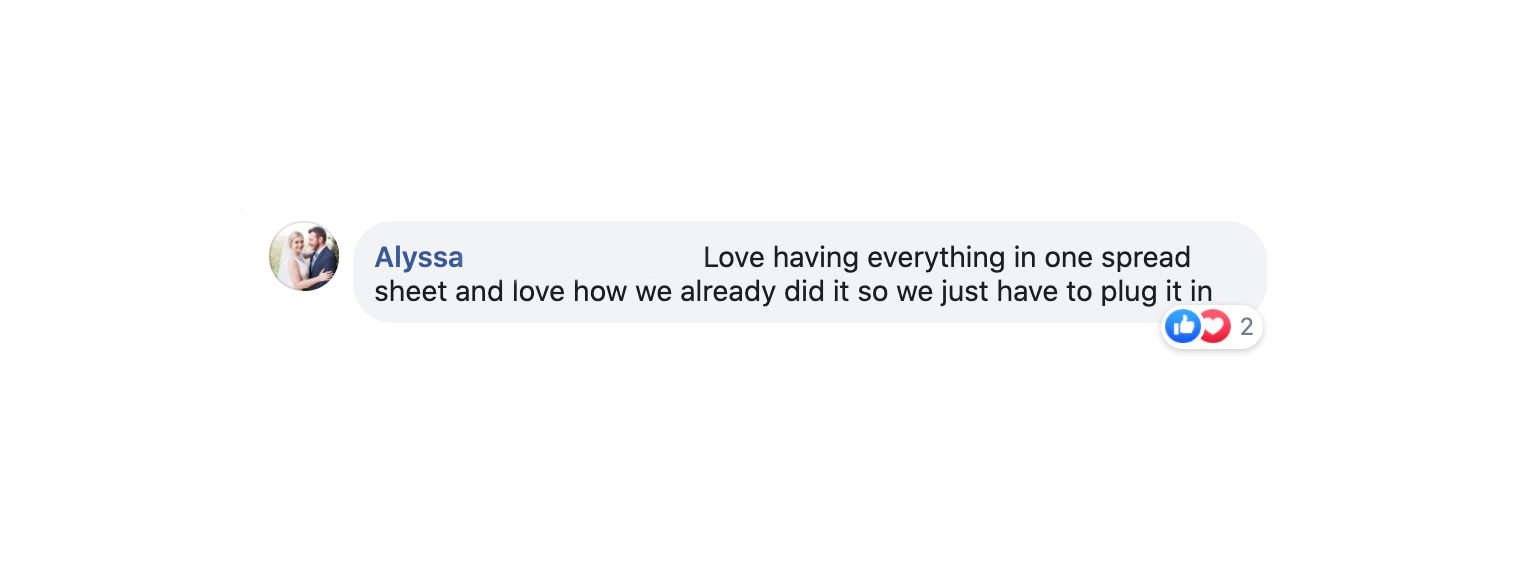Click the word "one" before "spread"
Image resolution: width=1522 pixels, height=581 pixels.
1069,260
